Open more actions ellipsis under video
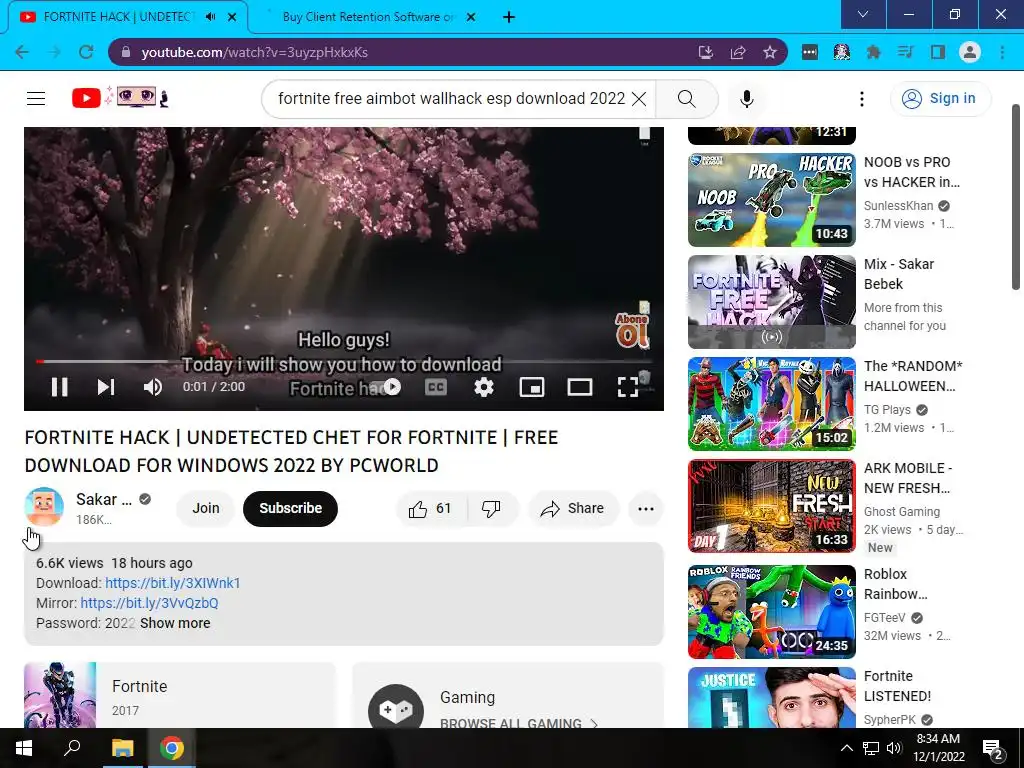The width and height of the screenshot is (1024, 768). click(x=646, y=509)
